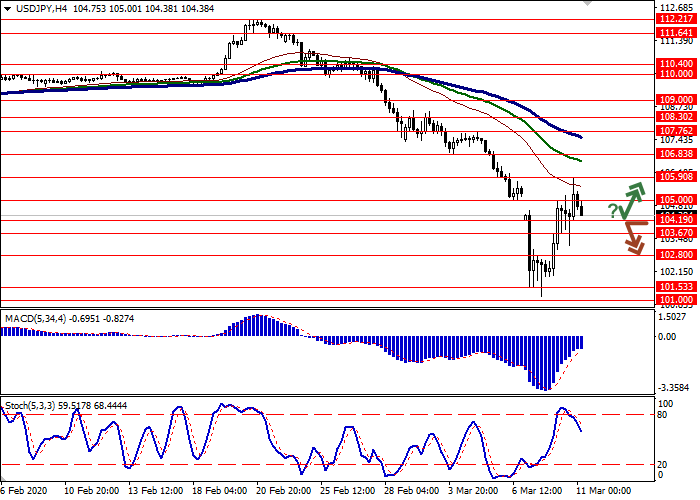Click the 6 Feb 2020 date label

24,491
